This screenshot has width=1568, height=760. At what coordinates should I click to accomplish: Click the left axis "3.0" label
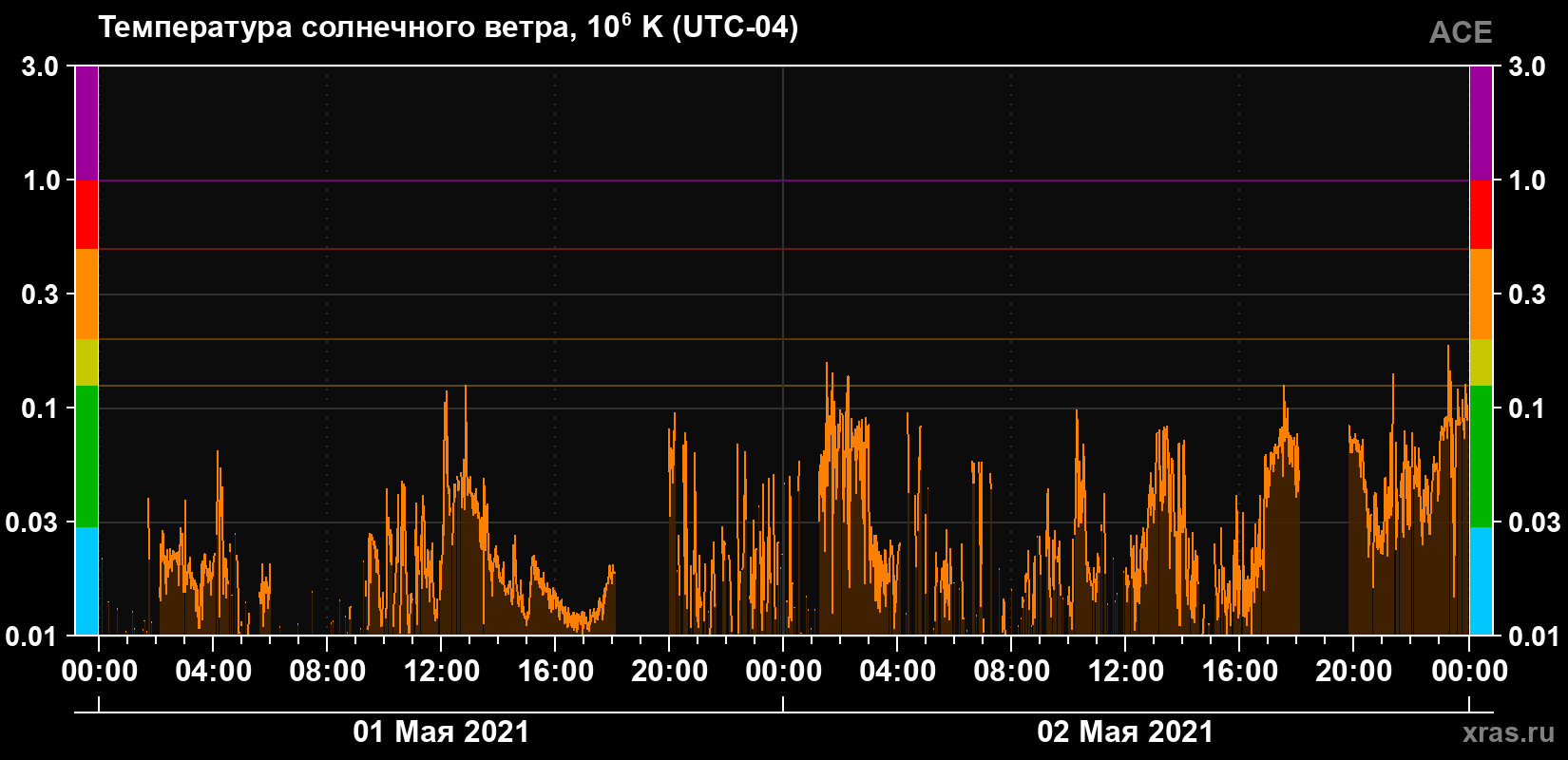pyautogui.click(x=40, y=66)
